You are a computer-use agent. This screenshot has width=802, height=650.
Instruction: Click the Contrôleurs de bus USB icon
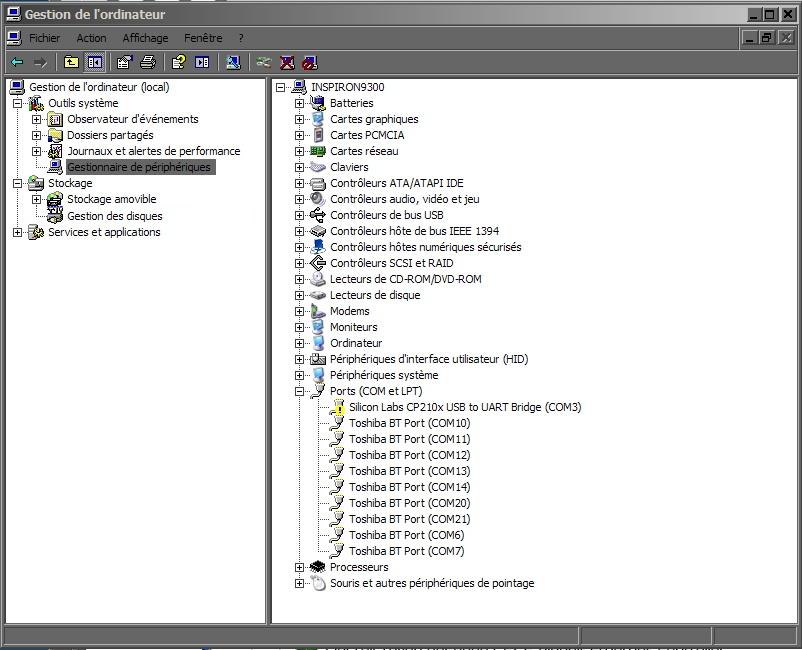pos(318,215)
